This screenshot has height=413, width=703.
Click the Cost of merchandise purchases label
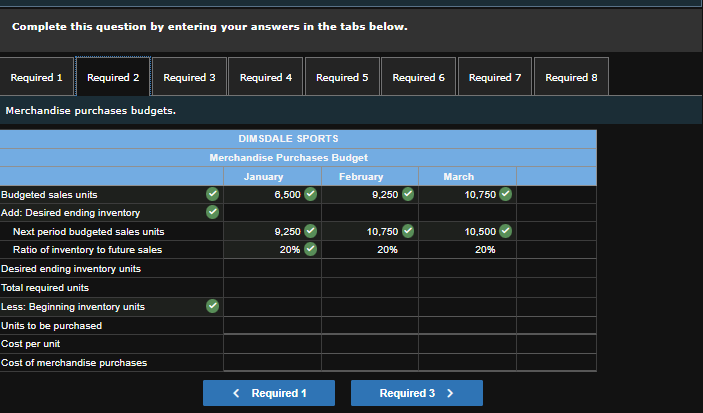[x=74, y=362]
